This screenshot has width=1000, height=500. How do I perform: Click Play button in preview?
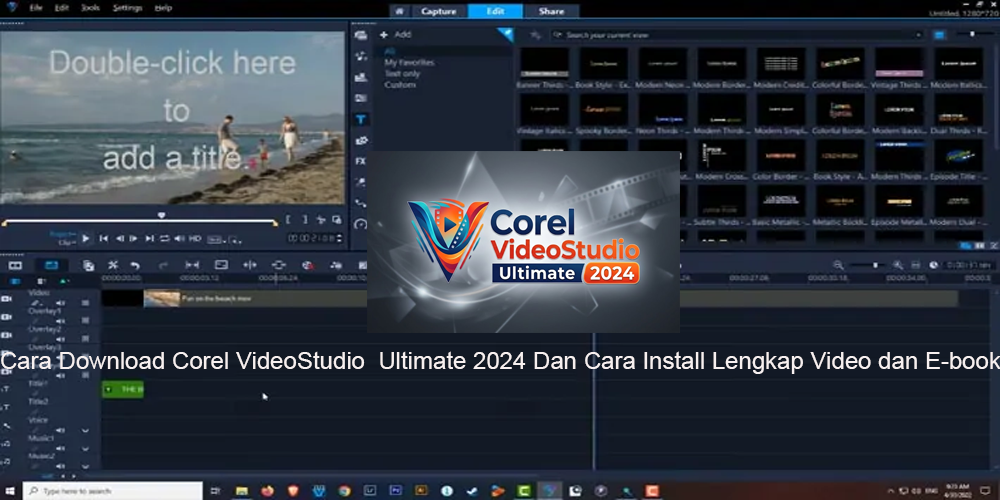pos(85,239)
